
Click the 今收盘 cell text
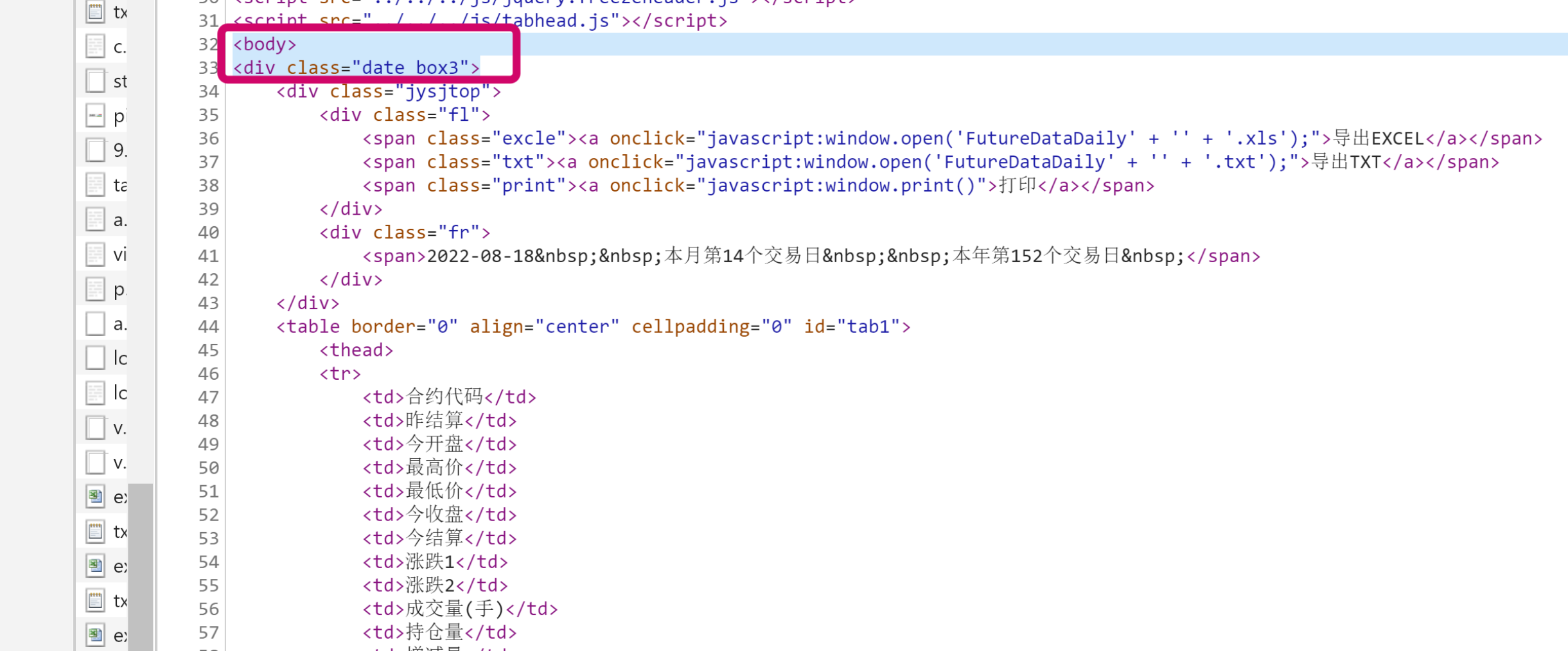click(435, 515)
